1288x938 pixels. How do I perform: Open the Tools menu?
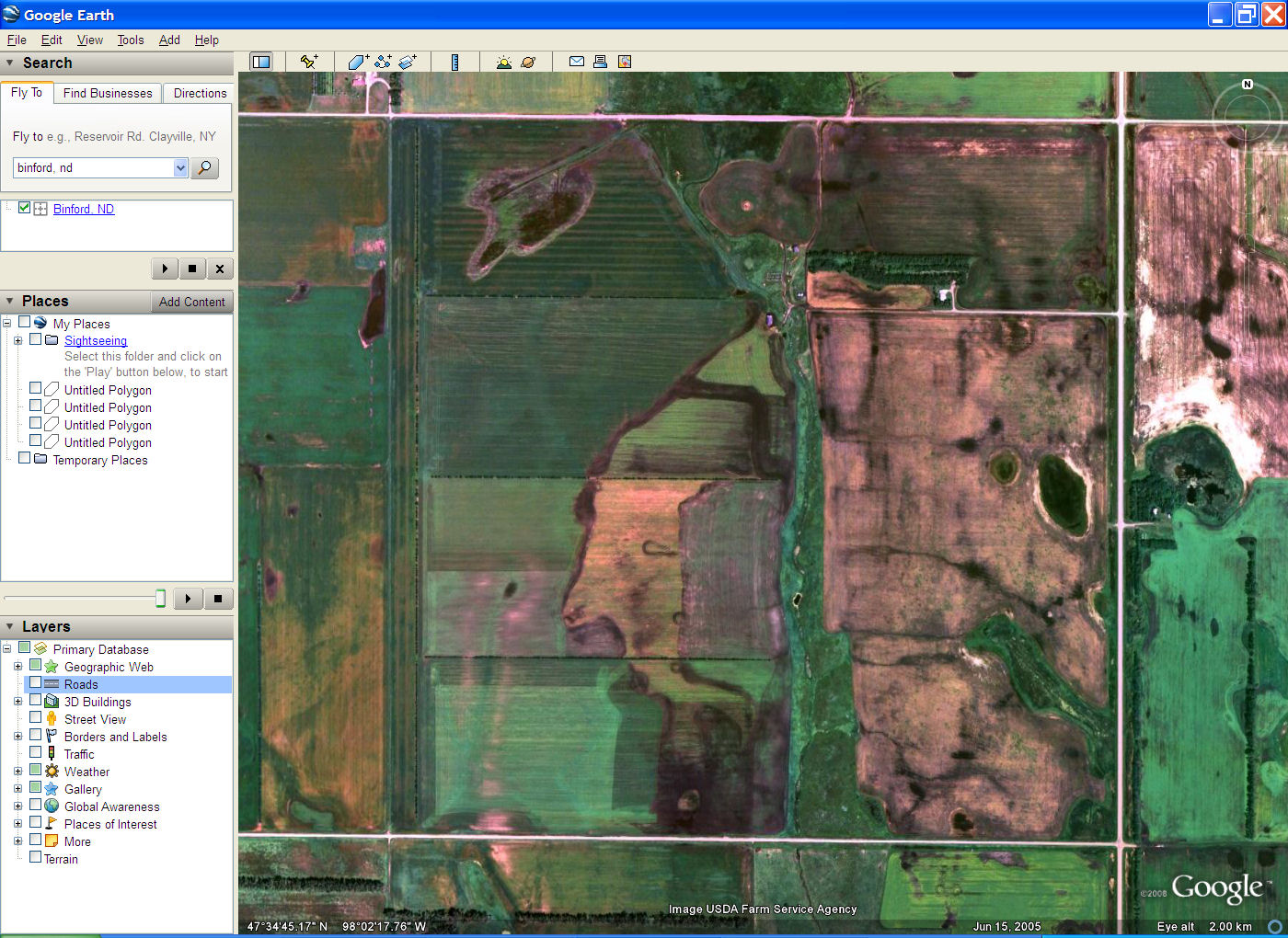[x=131, y=40]
